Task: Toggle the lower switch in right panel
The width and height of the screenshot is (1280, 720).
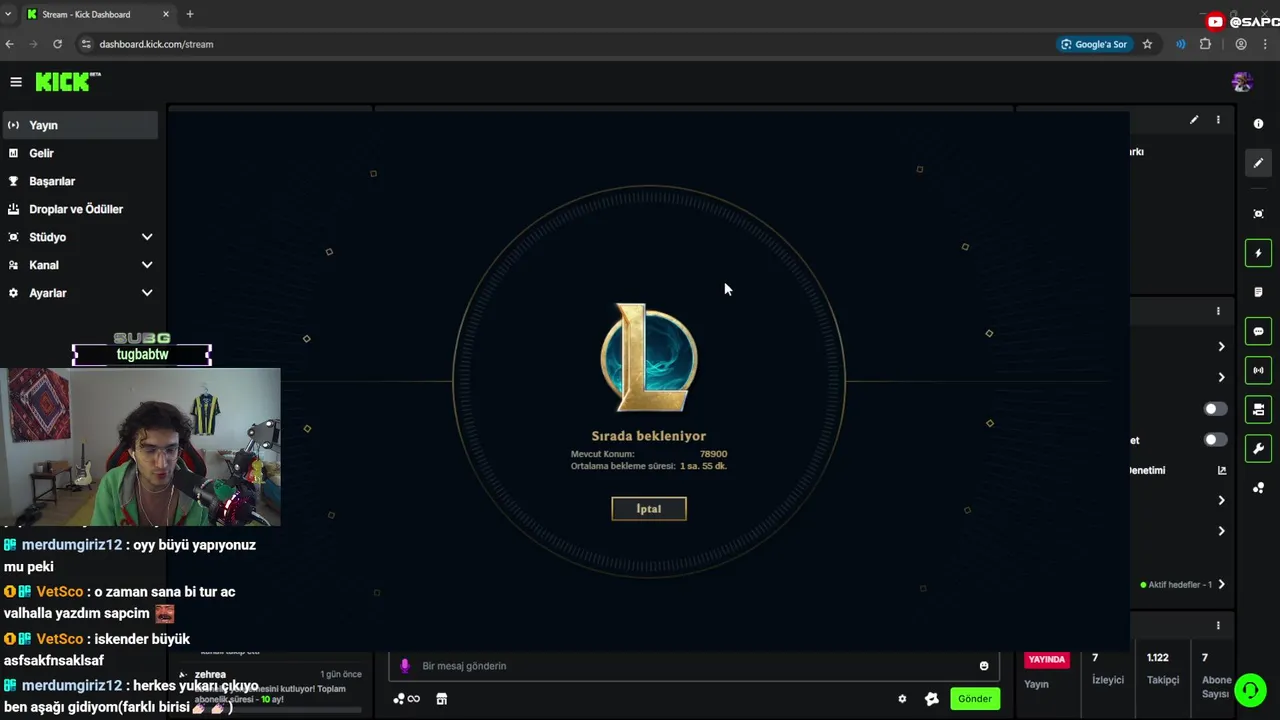Action: (1215, 440)
